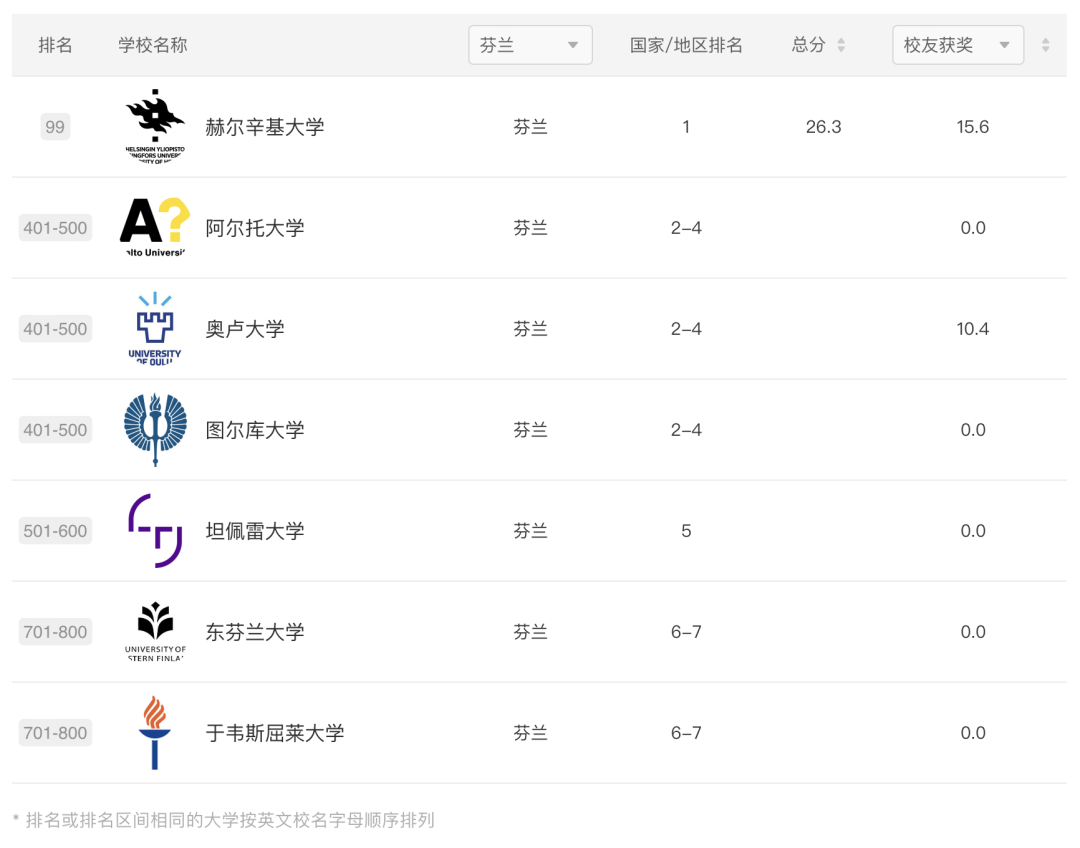
Task: Open 坦佩雷大学 school page
Action: point(255,531)
